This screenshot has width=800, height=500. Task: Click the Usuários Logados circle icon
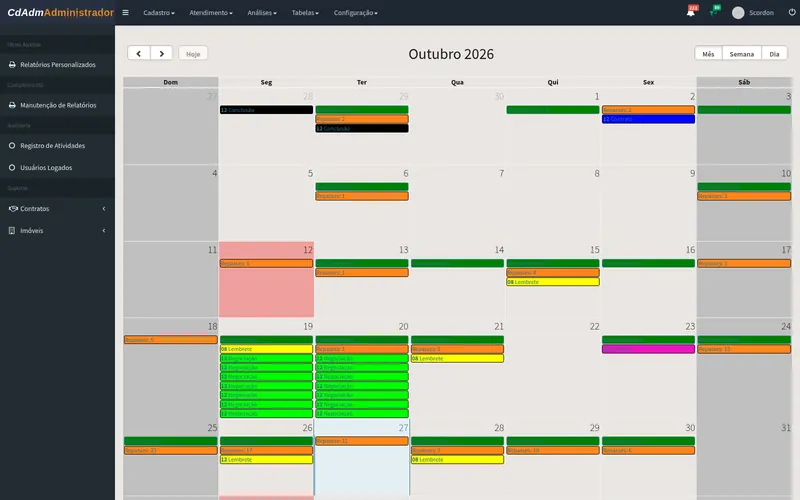pyautogui.click(x=12, y=167)
